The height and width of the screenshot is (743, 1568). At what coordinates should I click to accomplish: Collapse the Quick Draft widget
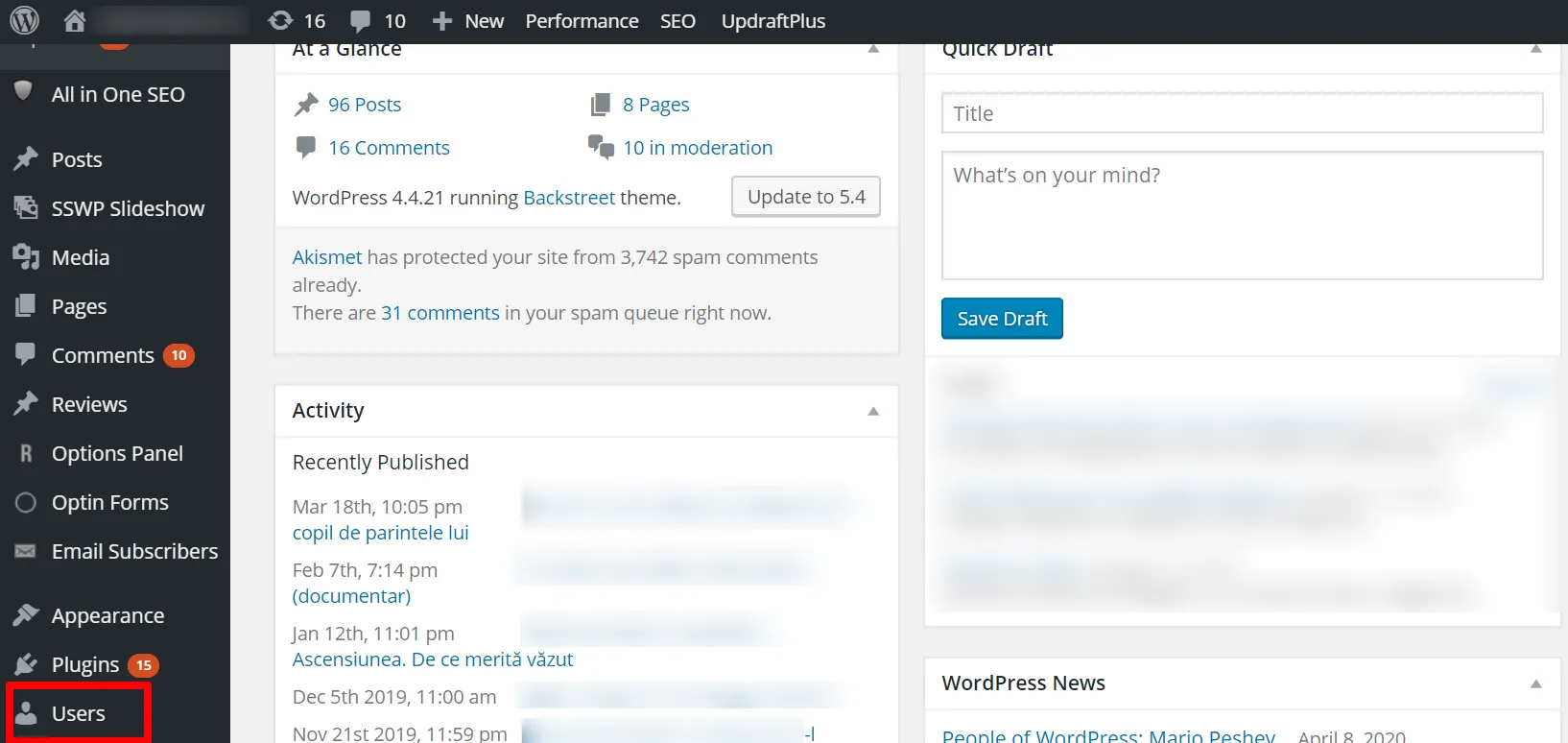tap(1536, 49)
